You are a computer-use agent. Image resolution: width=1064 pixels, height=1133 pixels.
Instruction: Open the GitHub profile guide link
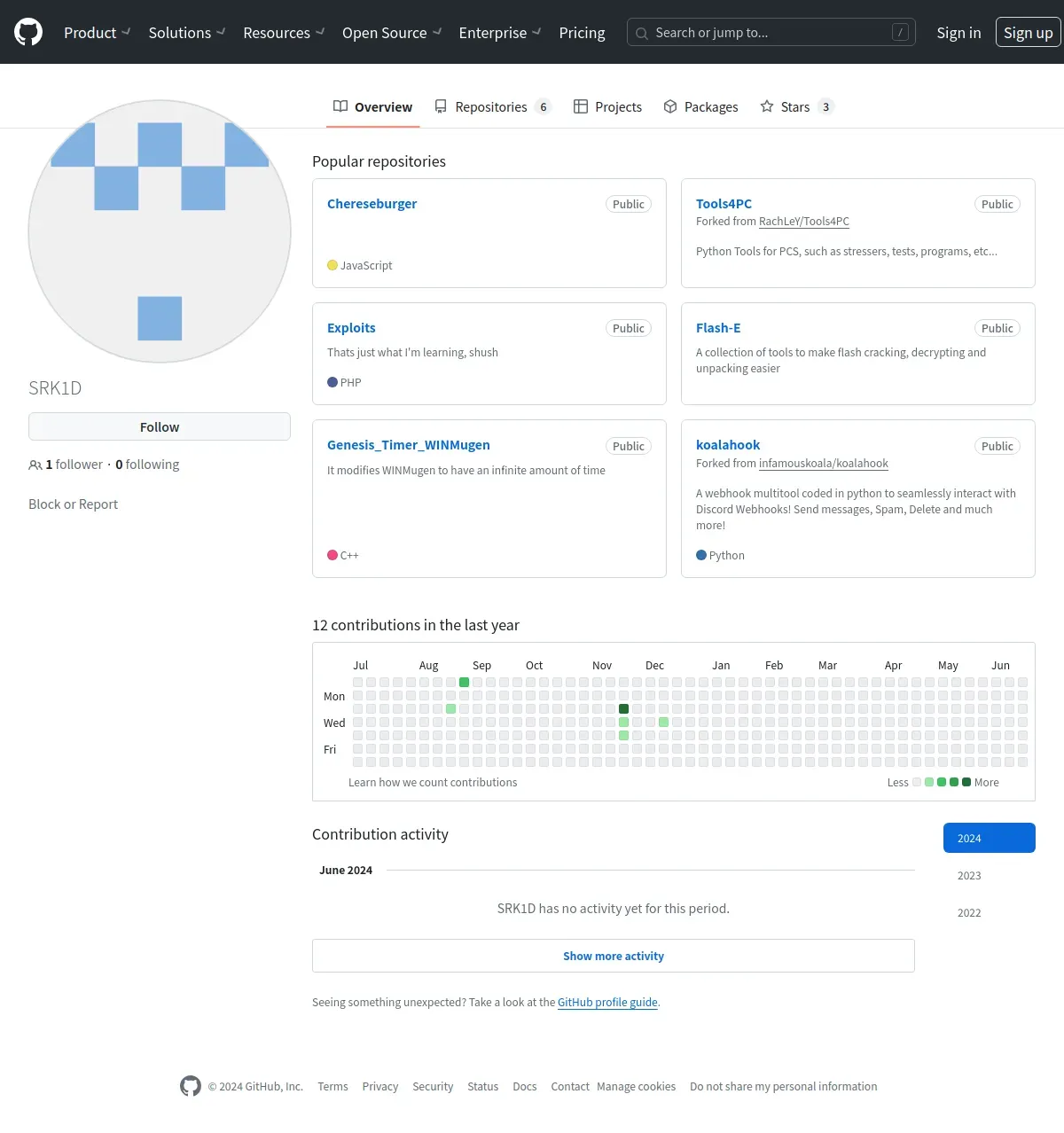point(607,1003)
